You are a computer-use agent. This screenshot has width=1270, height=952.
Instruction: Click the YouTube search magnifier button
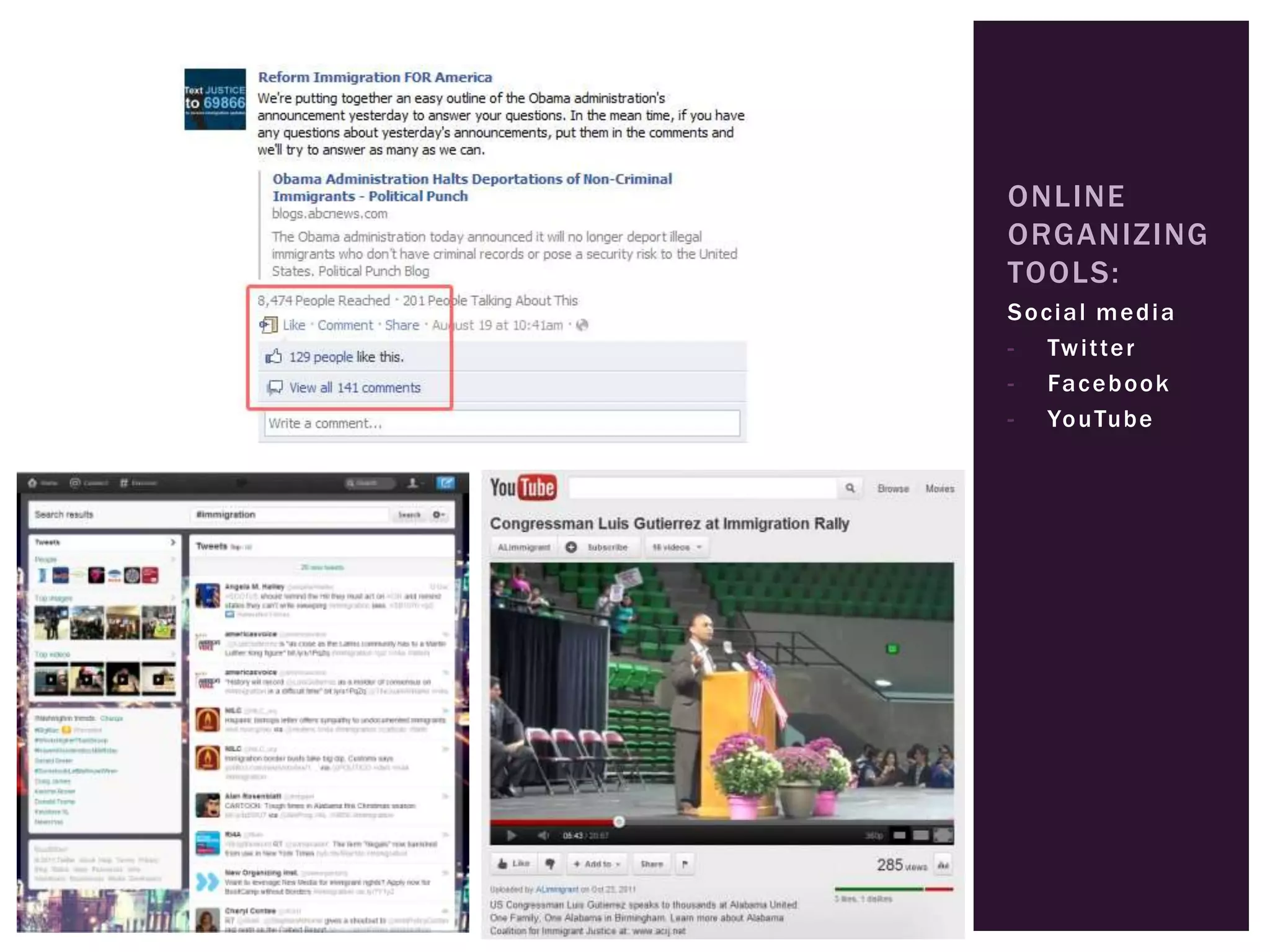pos(850,488)
